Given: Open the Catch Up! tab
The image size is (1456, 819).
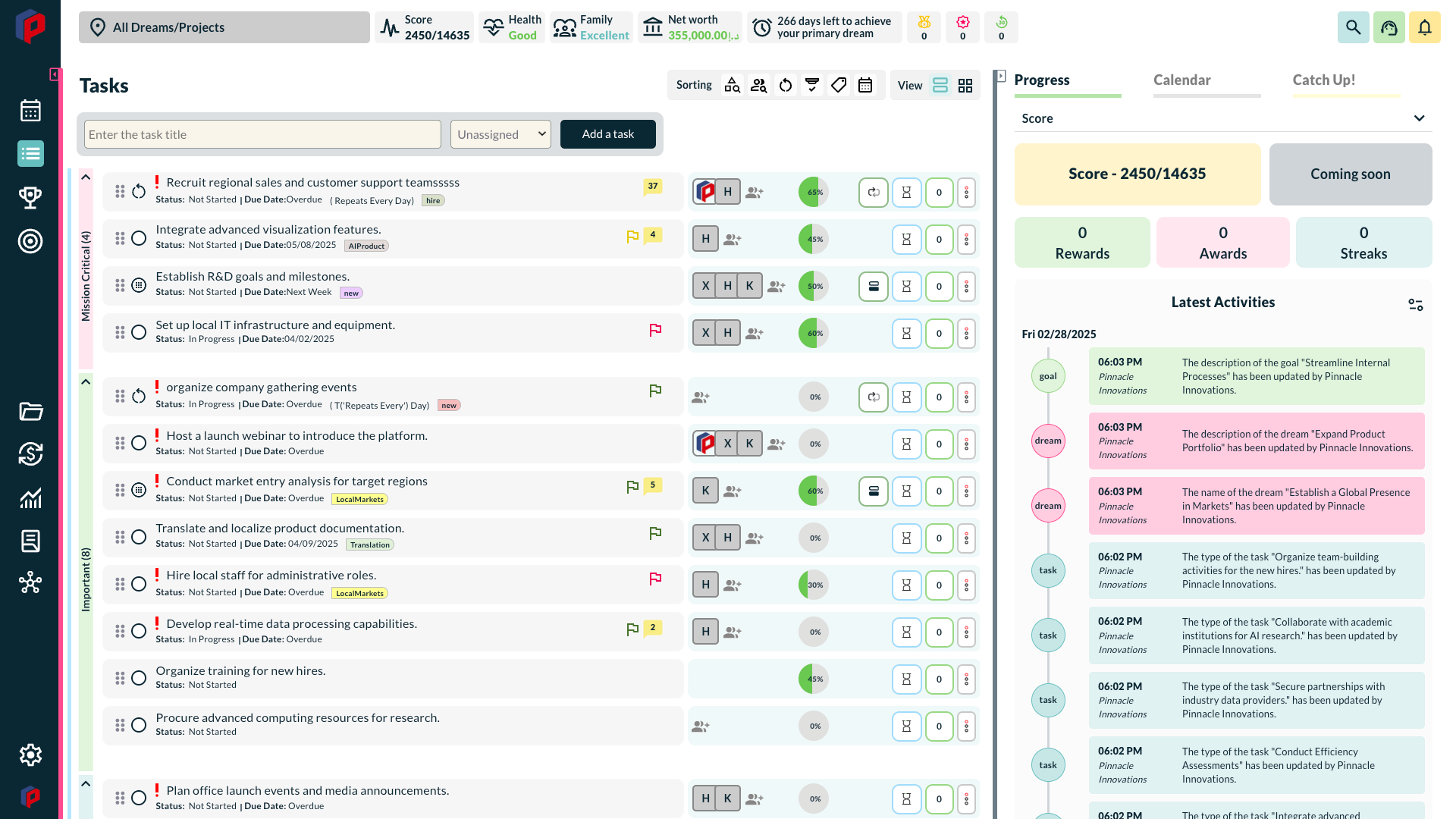Looking at the screenshot, I should [1323, 80].
